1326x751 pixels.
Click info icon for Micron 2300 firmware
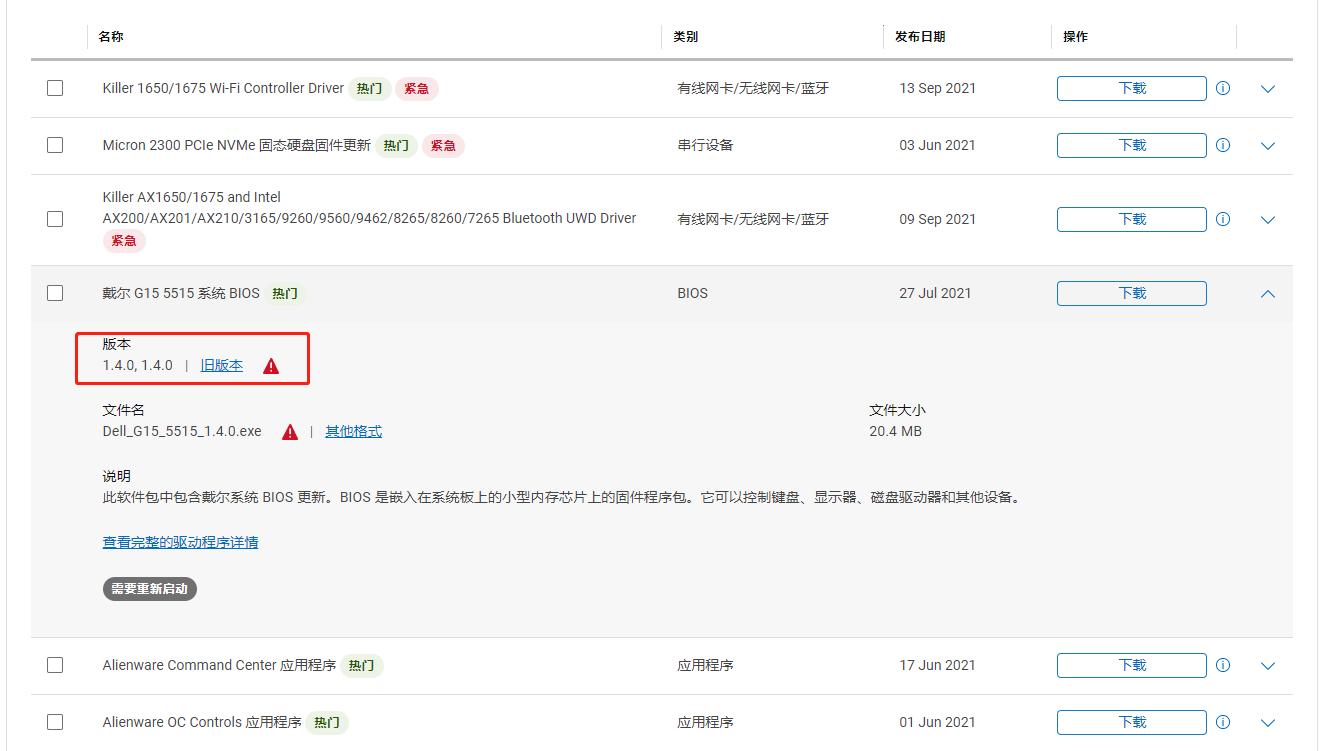pyautogui.click(x=1222, y=145)
